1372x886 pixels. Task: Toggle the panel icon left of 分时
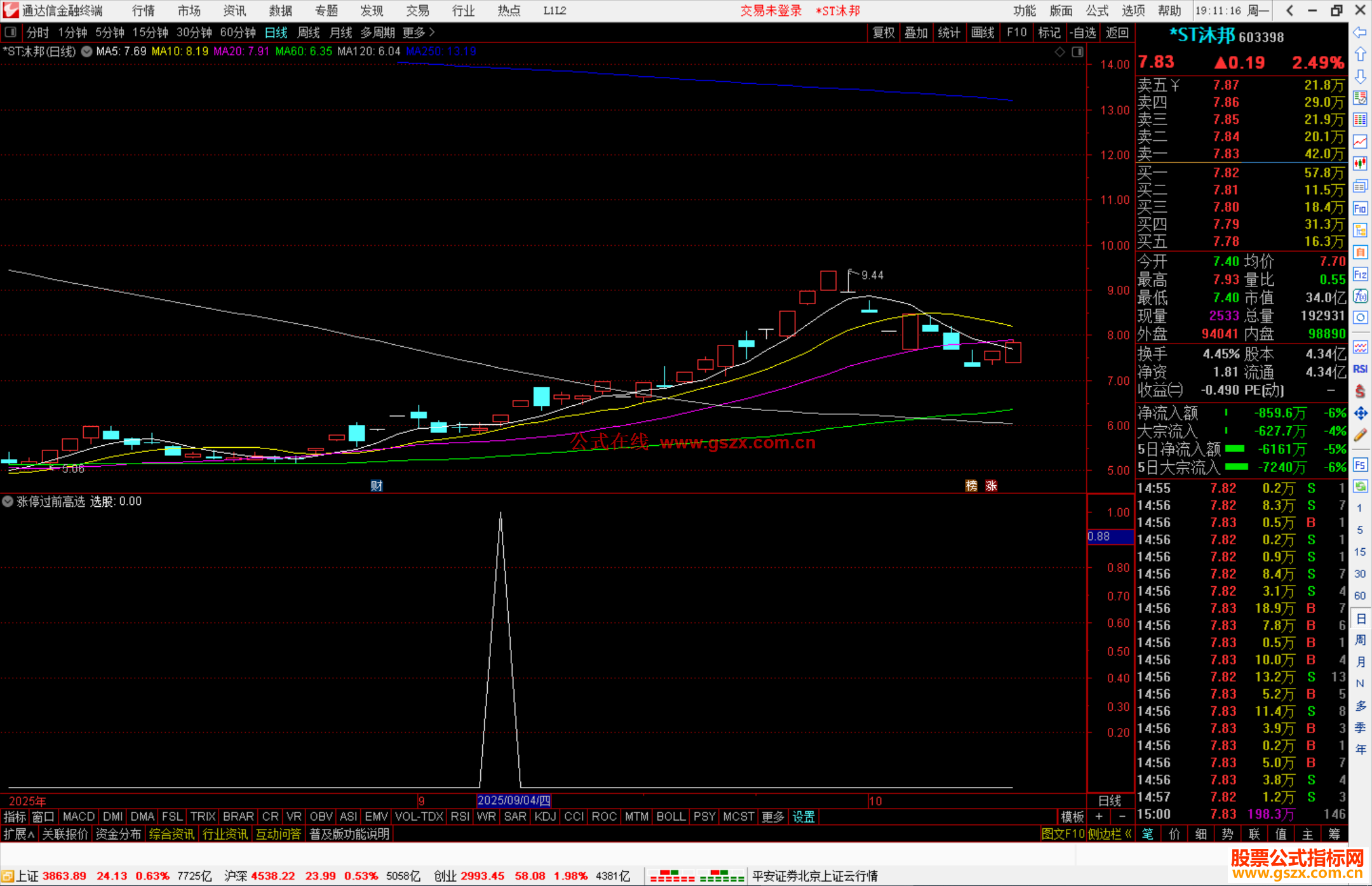[x=11, y=32]
